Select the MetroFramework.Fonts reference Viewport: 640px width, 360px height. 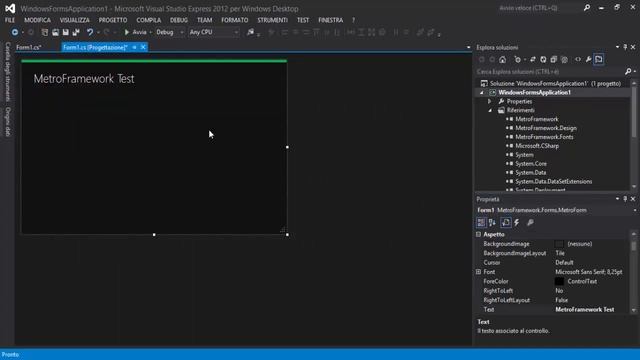click(x=544, y=137)
